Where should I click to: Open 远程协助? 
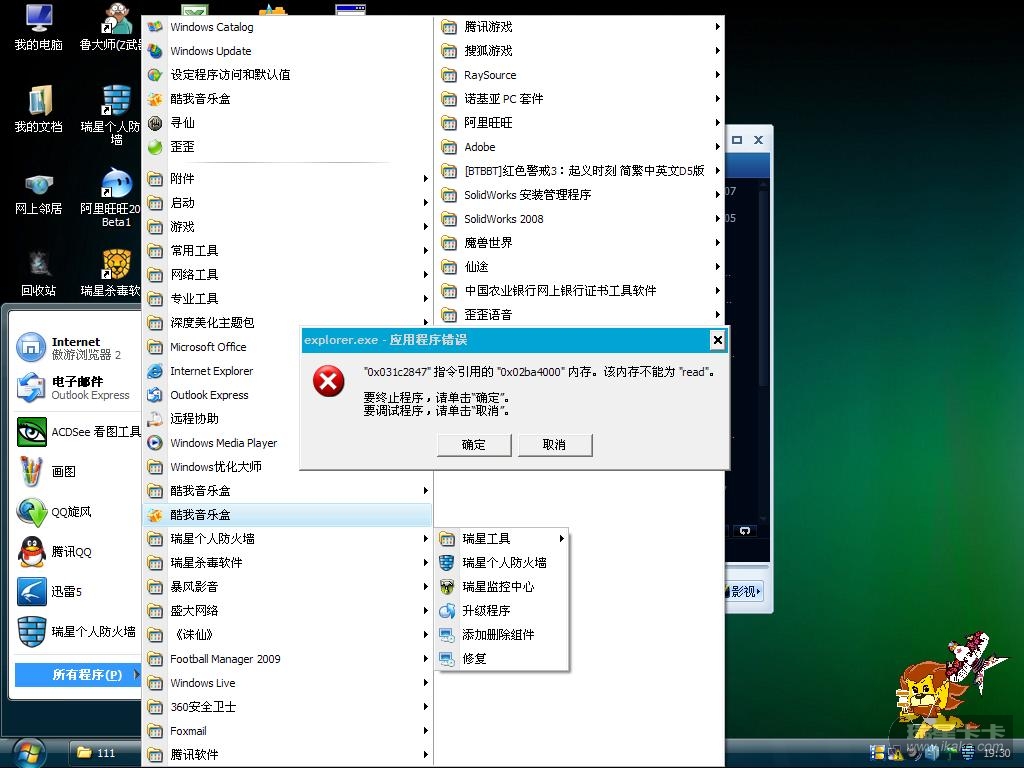222,419
